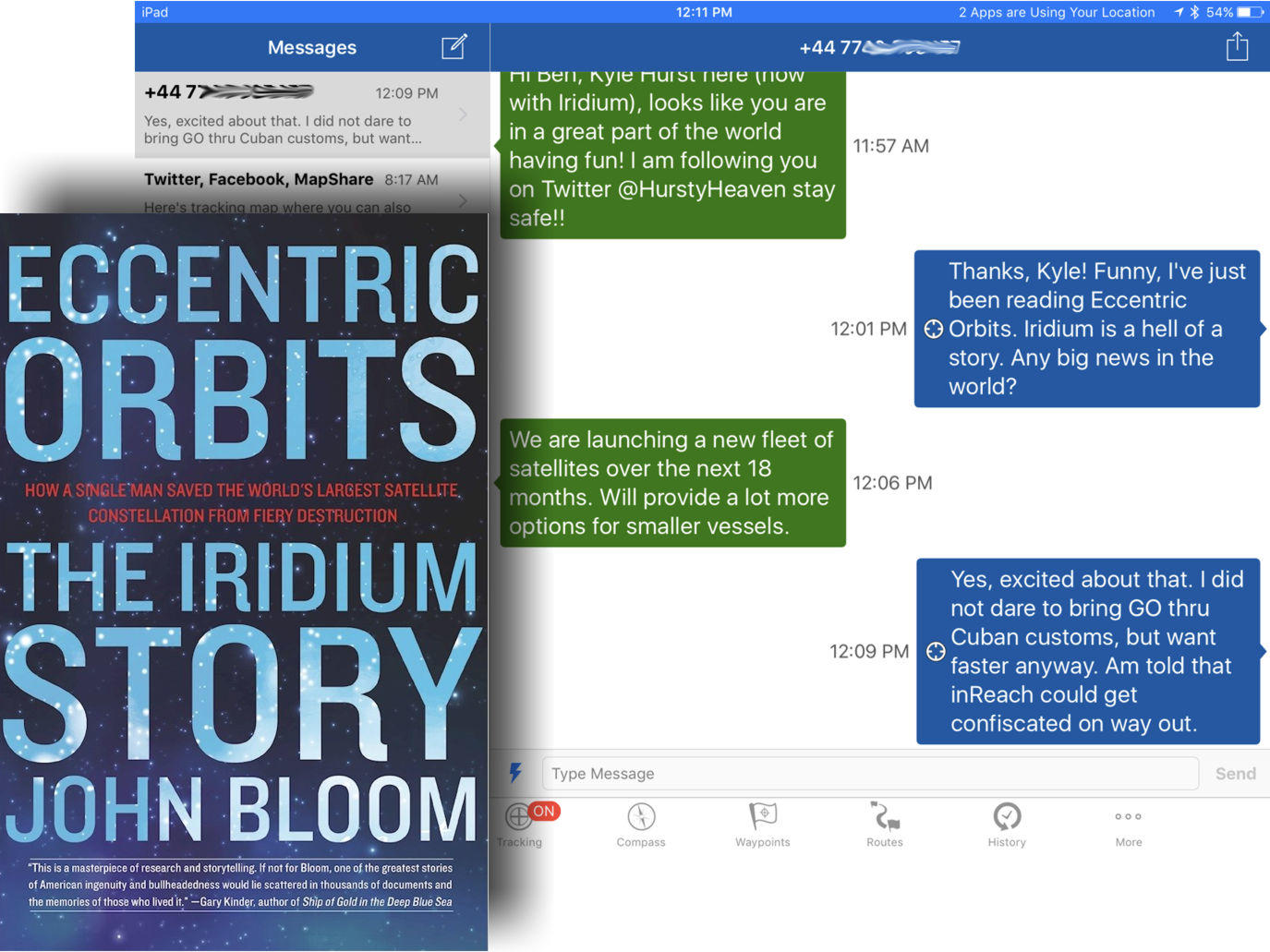Expand chevron on the 12:09 PM conversation row
1270x952 pixels.
tap(463, 114)
